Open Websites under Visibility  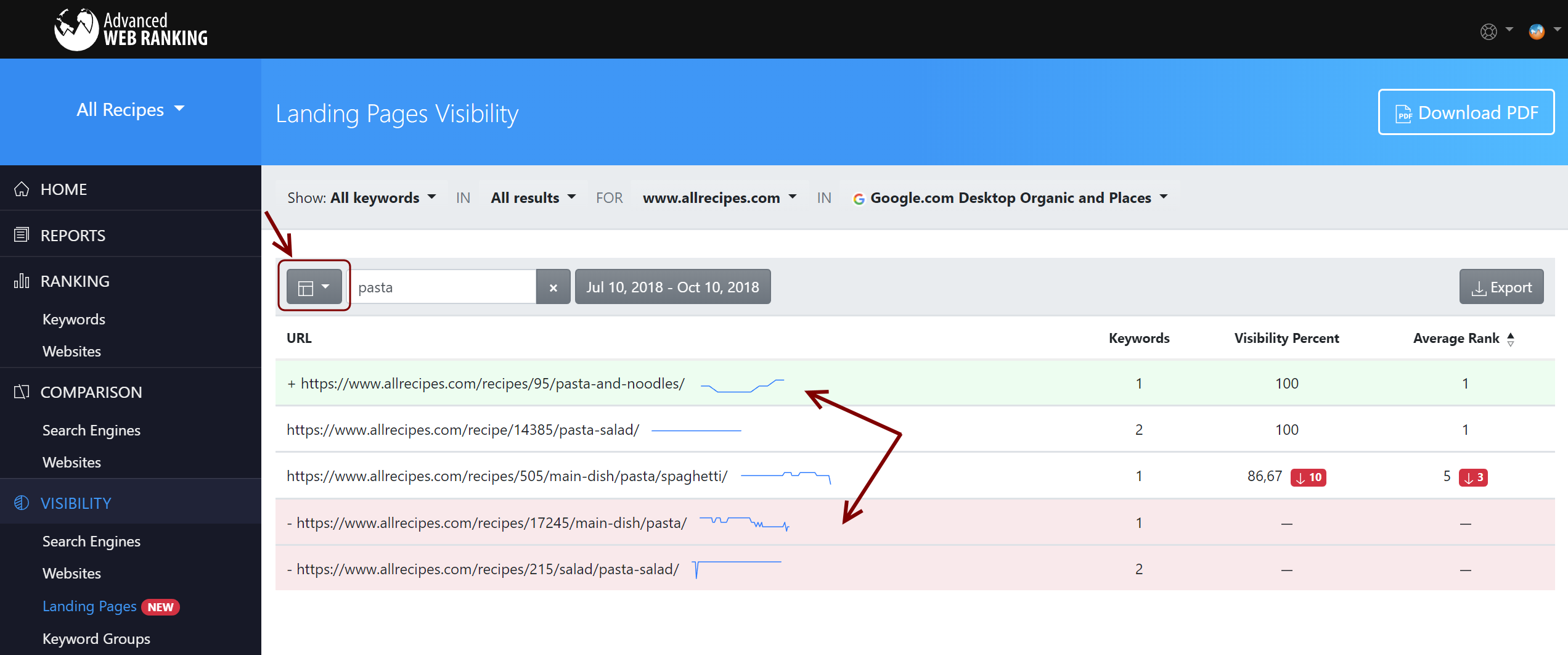coord(71,574)
